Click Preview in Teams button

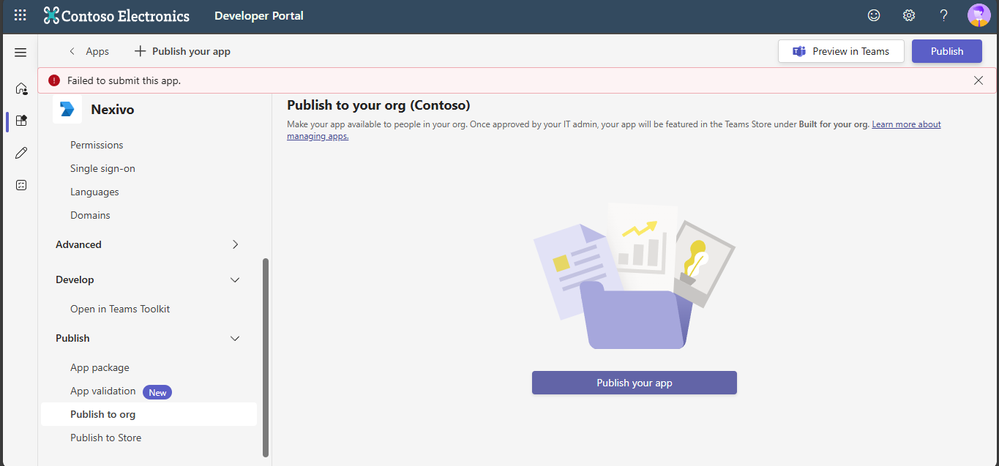pos(841,52)
